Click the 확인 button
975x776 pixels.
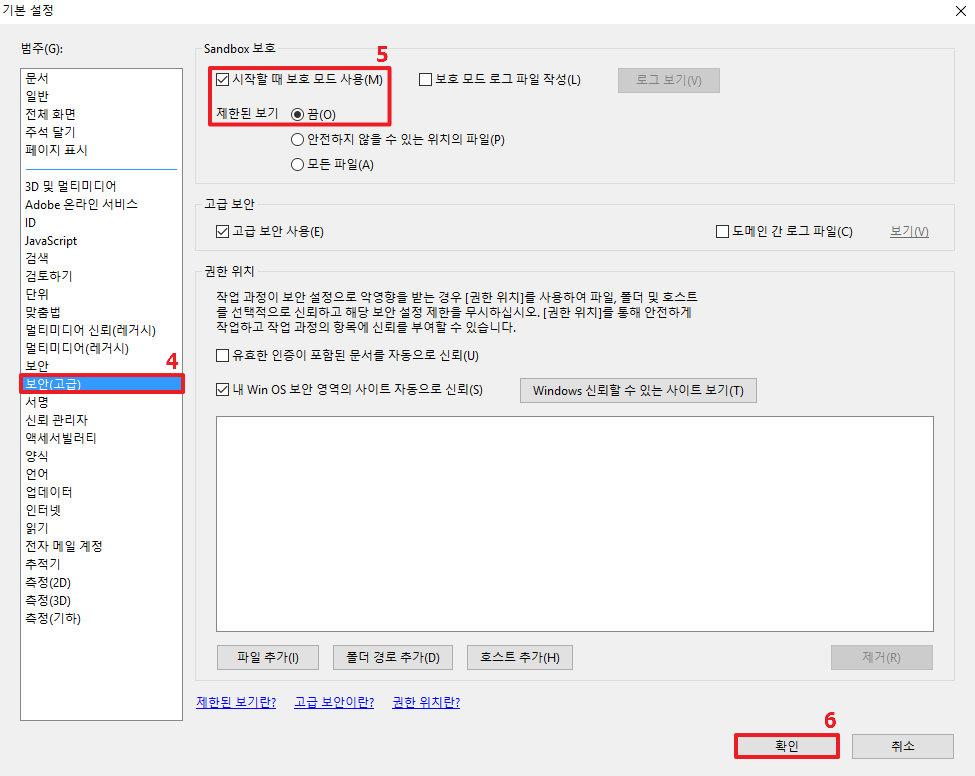[786, 746]
